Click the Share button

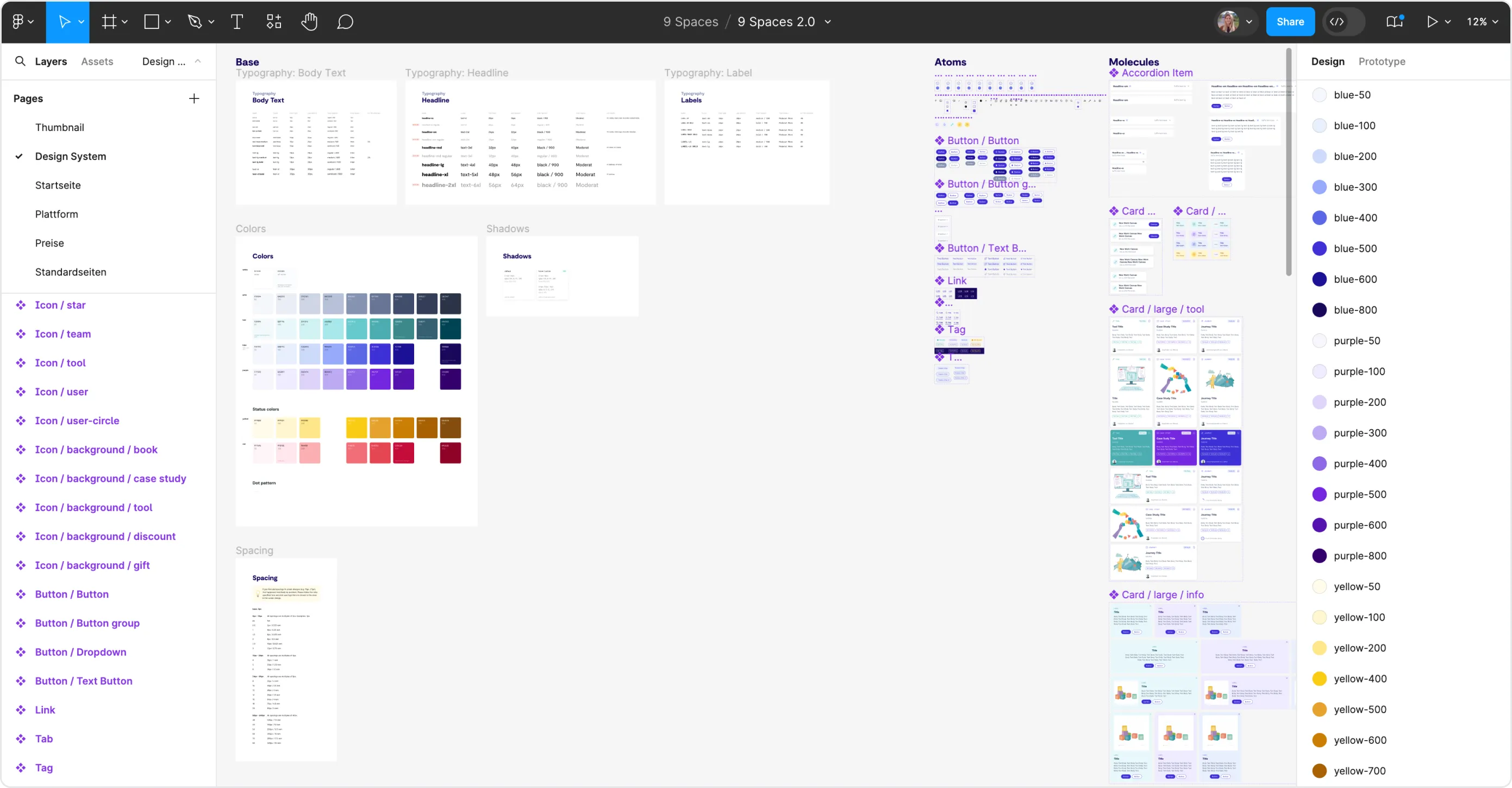tap(1290, 22)
